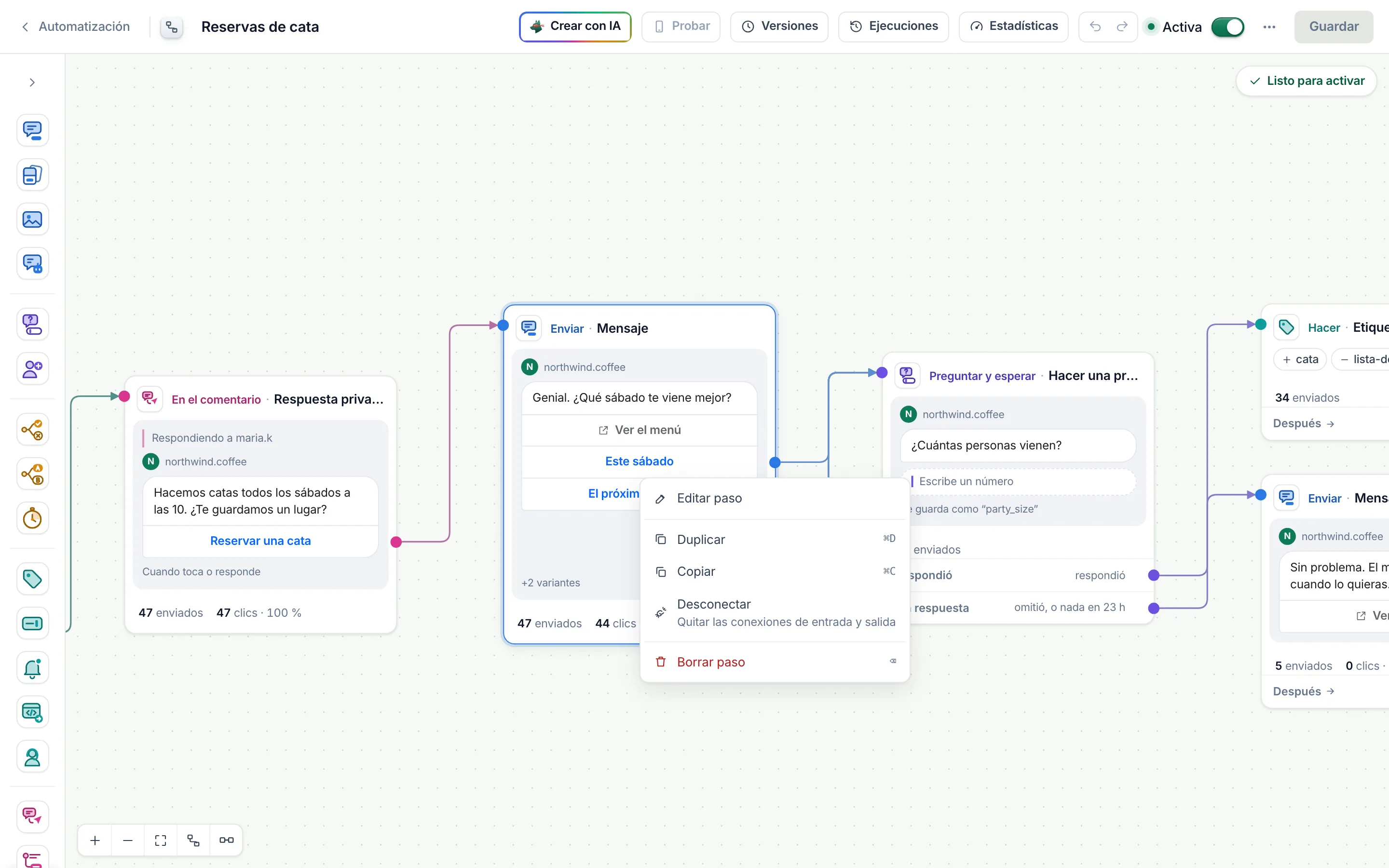This screenshot has height=868, width=1389.
Task: Click the Escribe un número input
Action: [1018, 481]
